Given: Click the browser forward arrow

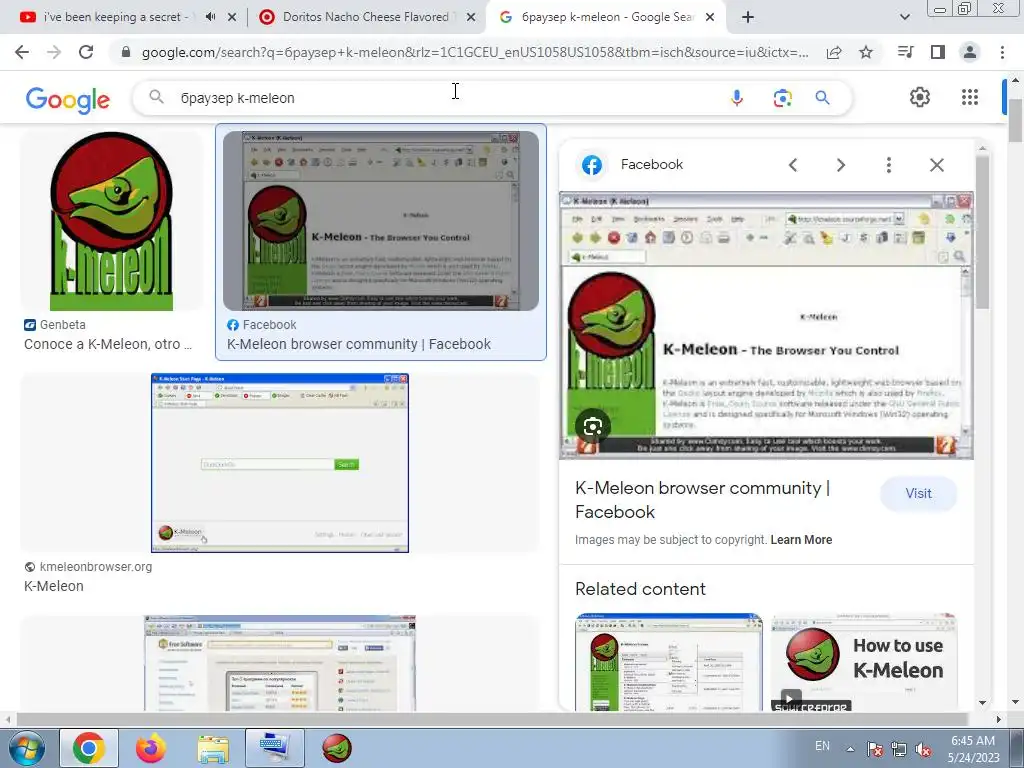Looking at the screenshot, I should 54,52.
